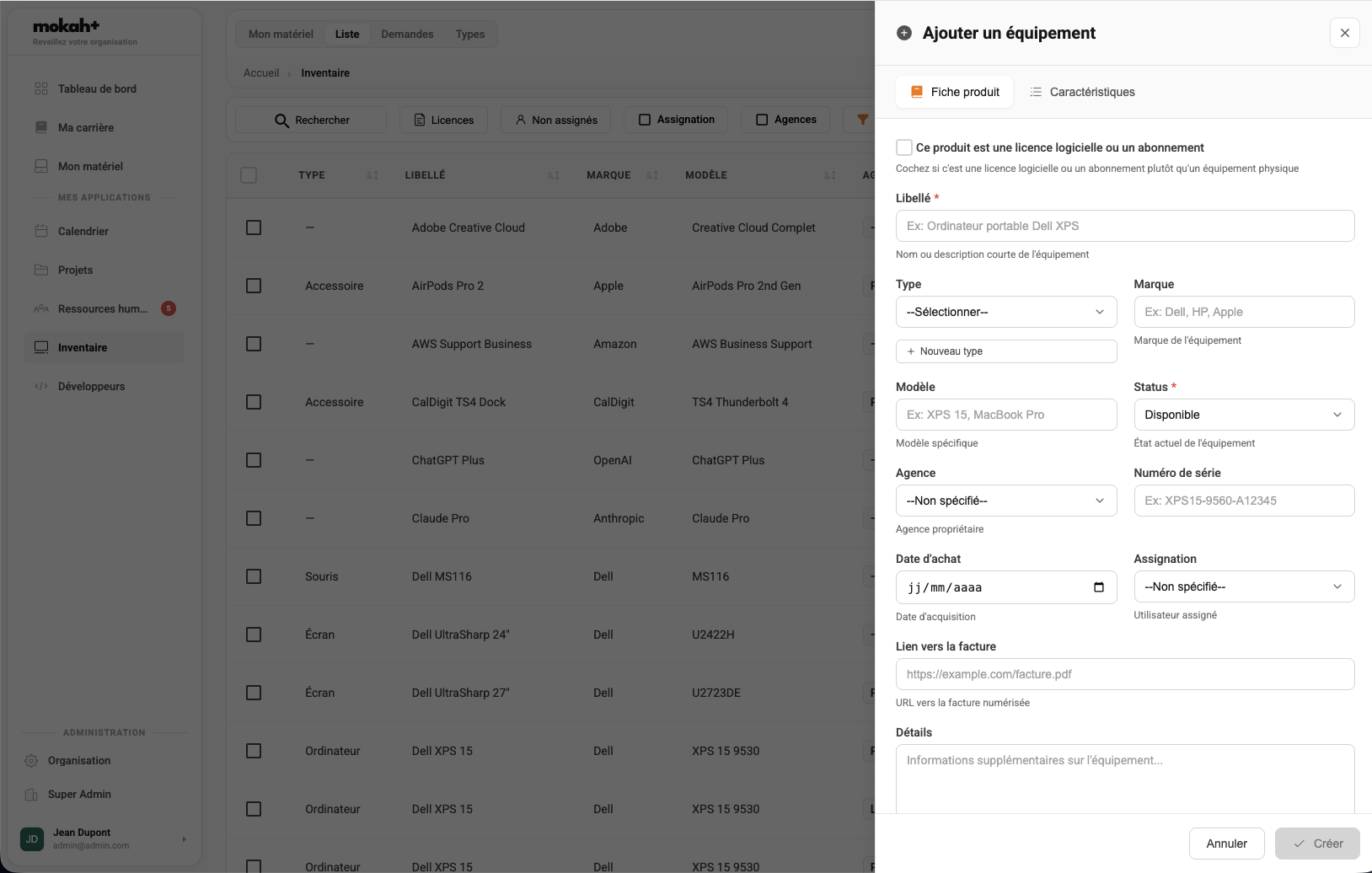The height and width of the screenshot is (873, 1372).
Task: Open the Assignation user dropdown
Action: [x=1243, y=586]
